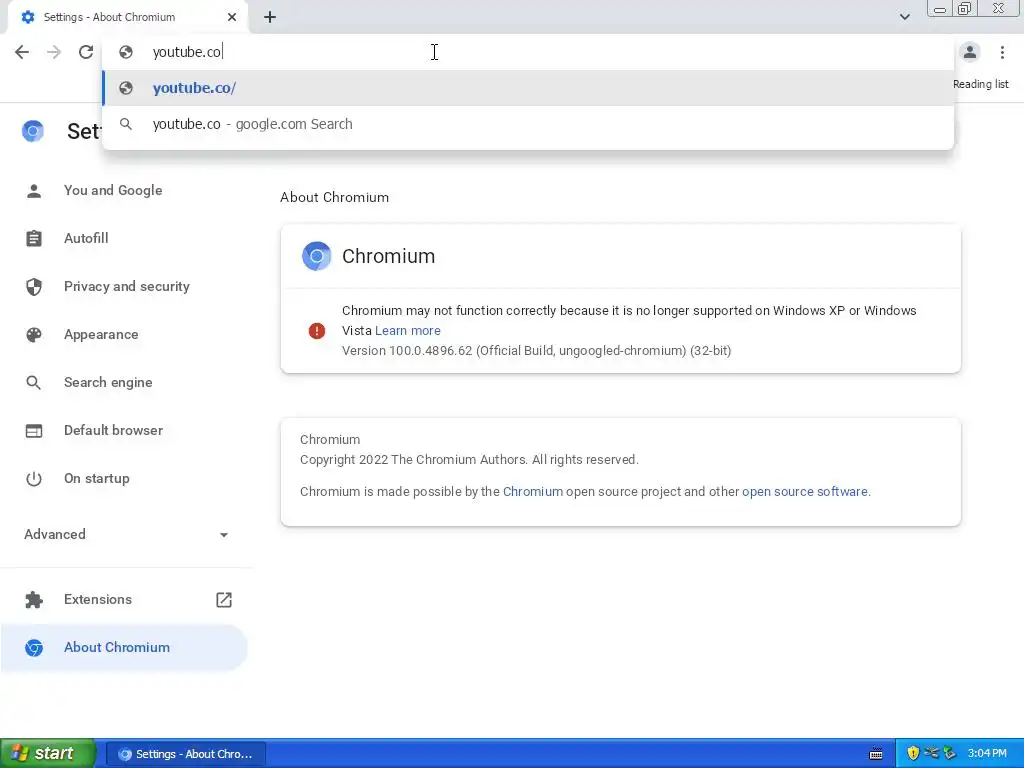The height and width of the screenshot is (768, 1024).
Task: Click the power icon beside On startup
Action: (34, 479)
